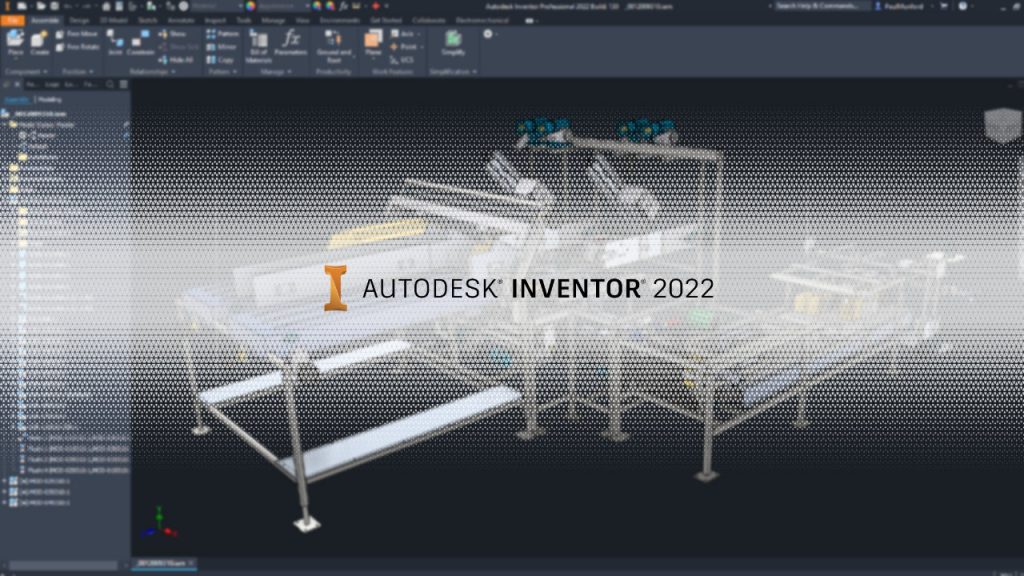The height and width of the screenshot is (576, 1024).
Task: Click the Open file icon in quick access toolbar
Action: tap(40, 7)
